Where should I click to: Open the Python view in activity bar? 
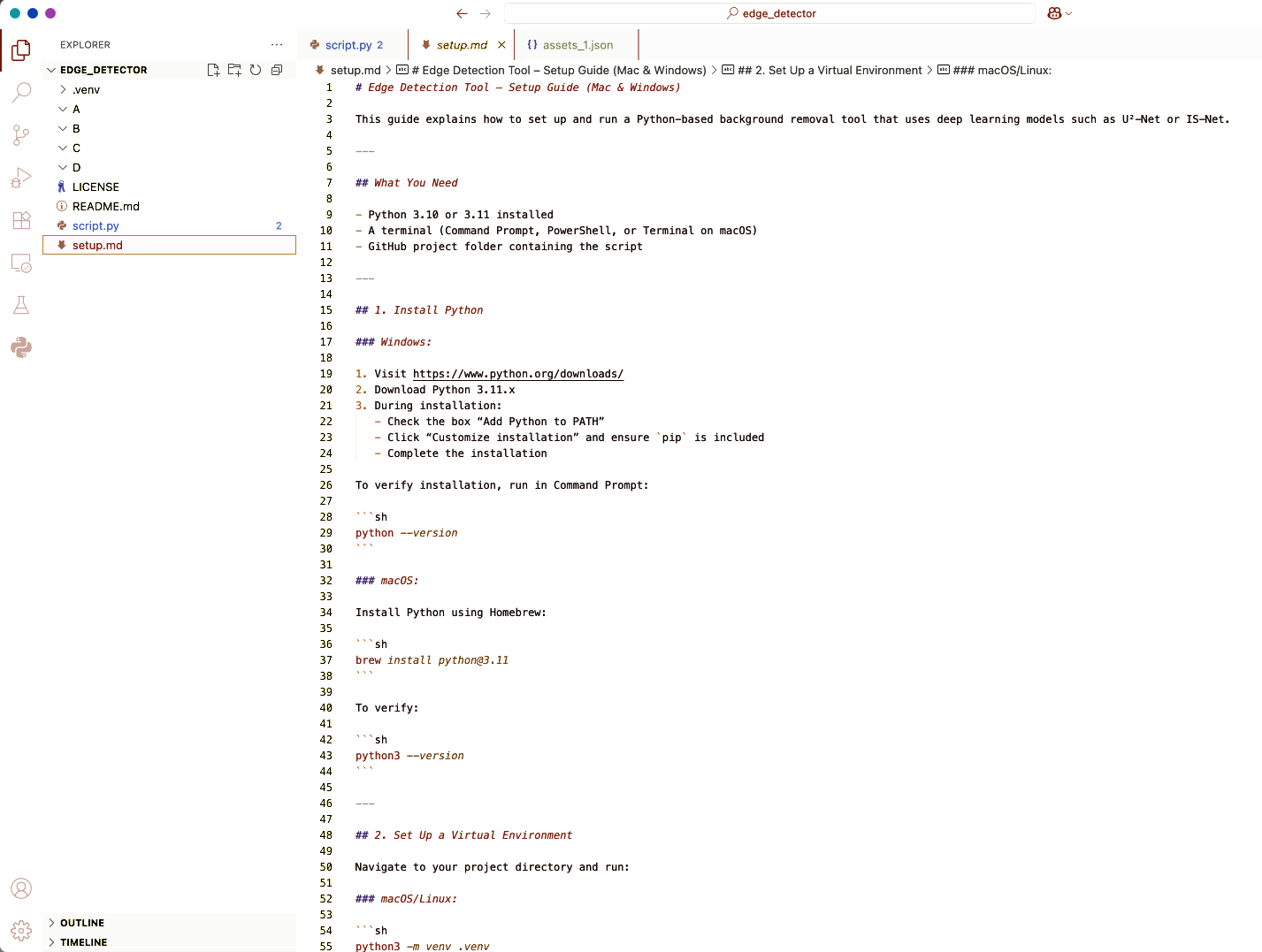pos(21,347)
